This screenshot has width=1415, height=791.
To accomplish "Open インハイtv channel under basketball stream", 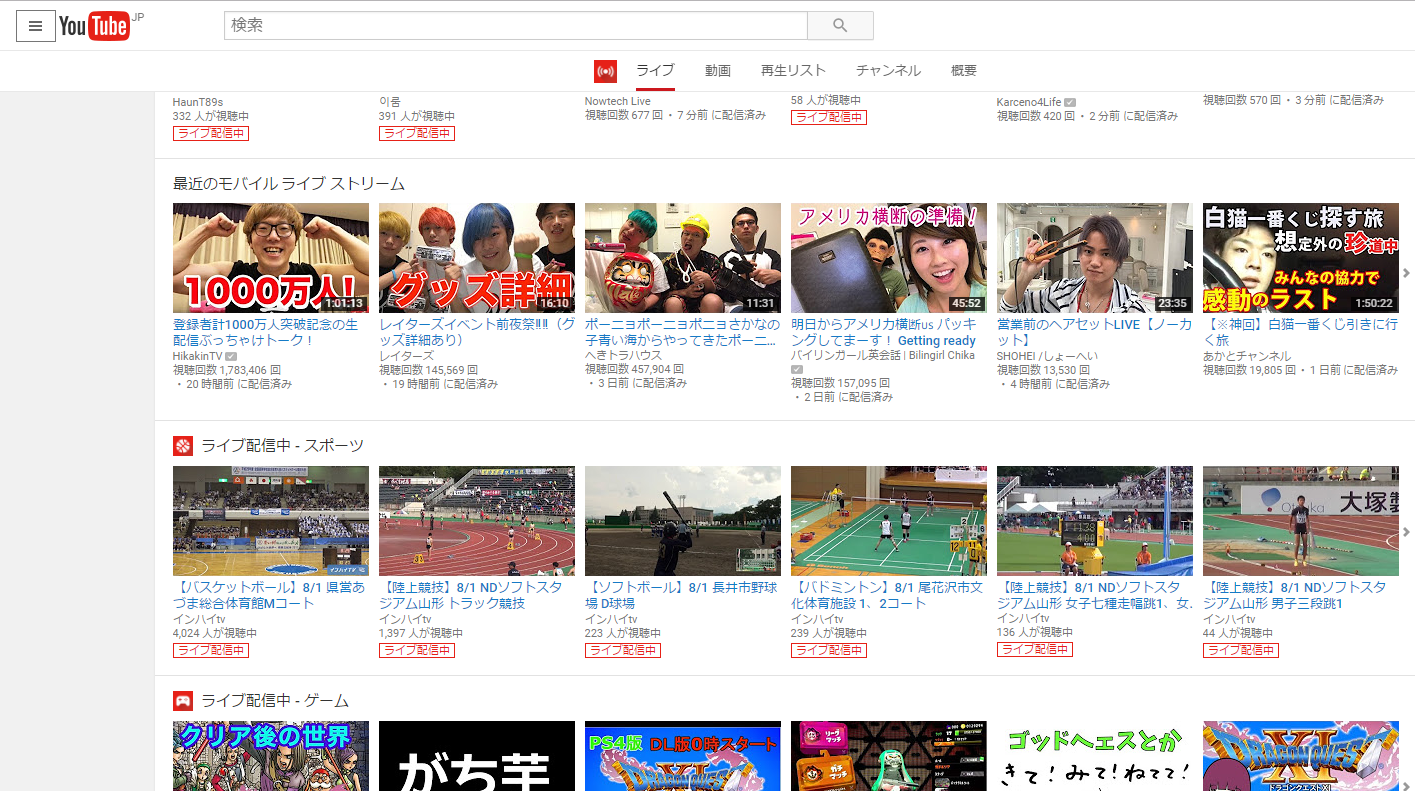I will point(197,619).
